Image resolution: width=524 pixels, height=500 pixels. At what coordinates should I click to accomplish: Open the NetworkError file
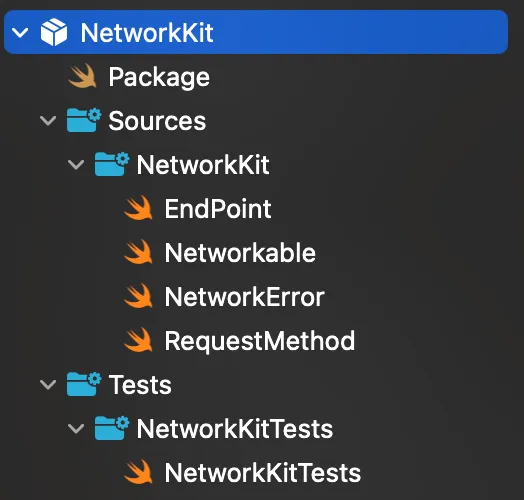[244, 296]
